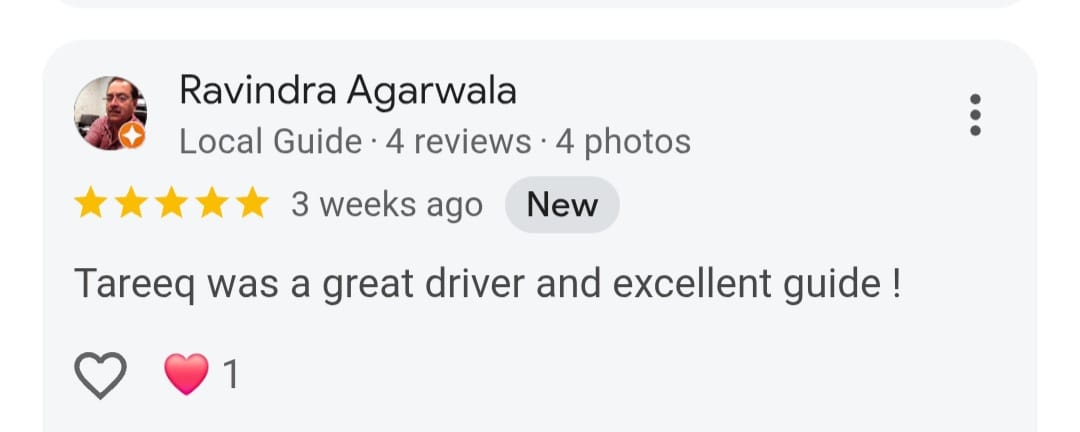
Task: Click the first gold star of rating
Action: coord(90,204)
